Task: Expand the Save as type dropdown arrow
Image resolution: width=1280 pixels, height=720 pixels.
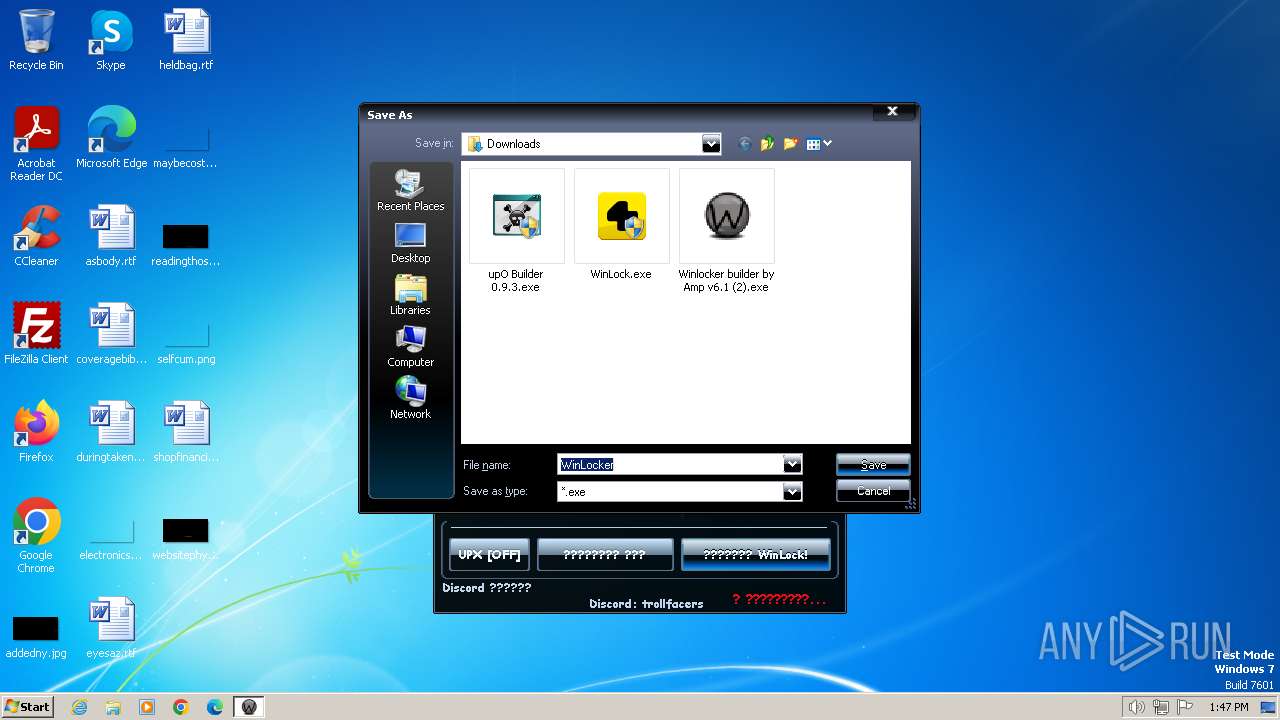Action: [792, 491]
